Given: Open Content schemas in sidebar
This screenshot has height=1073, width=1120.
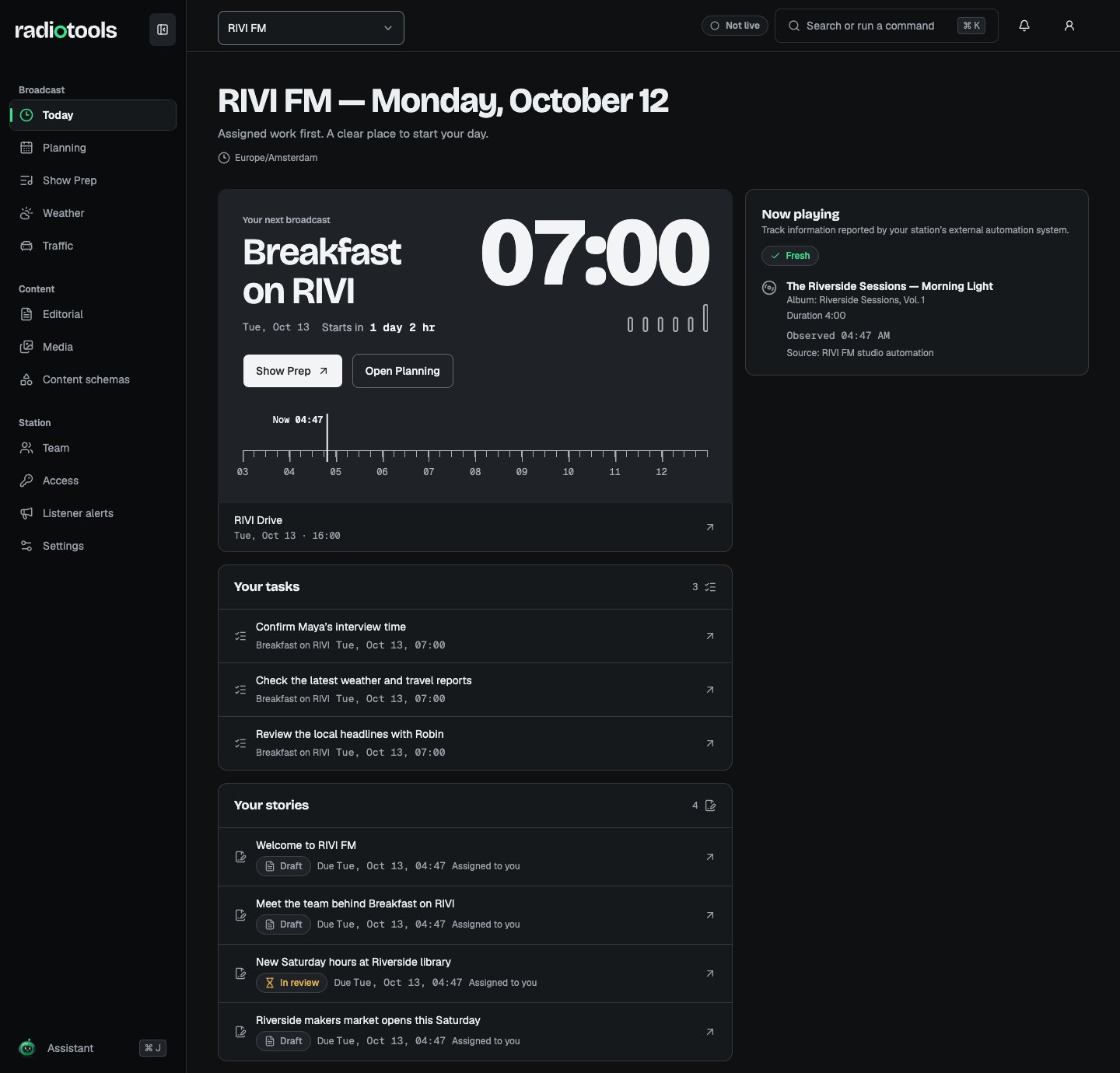Looking at the screenshot, I should (x=93, y=379).
